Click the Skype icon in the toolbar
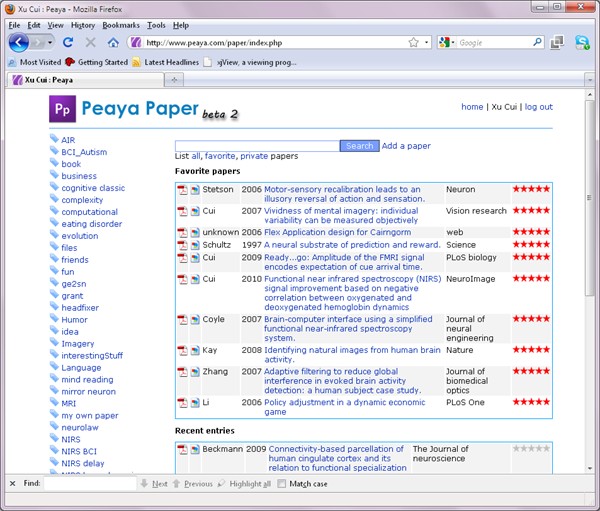This screenshot has height=511, width=600. (582, 42)
